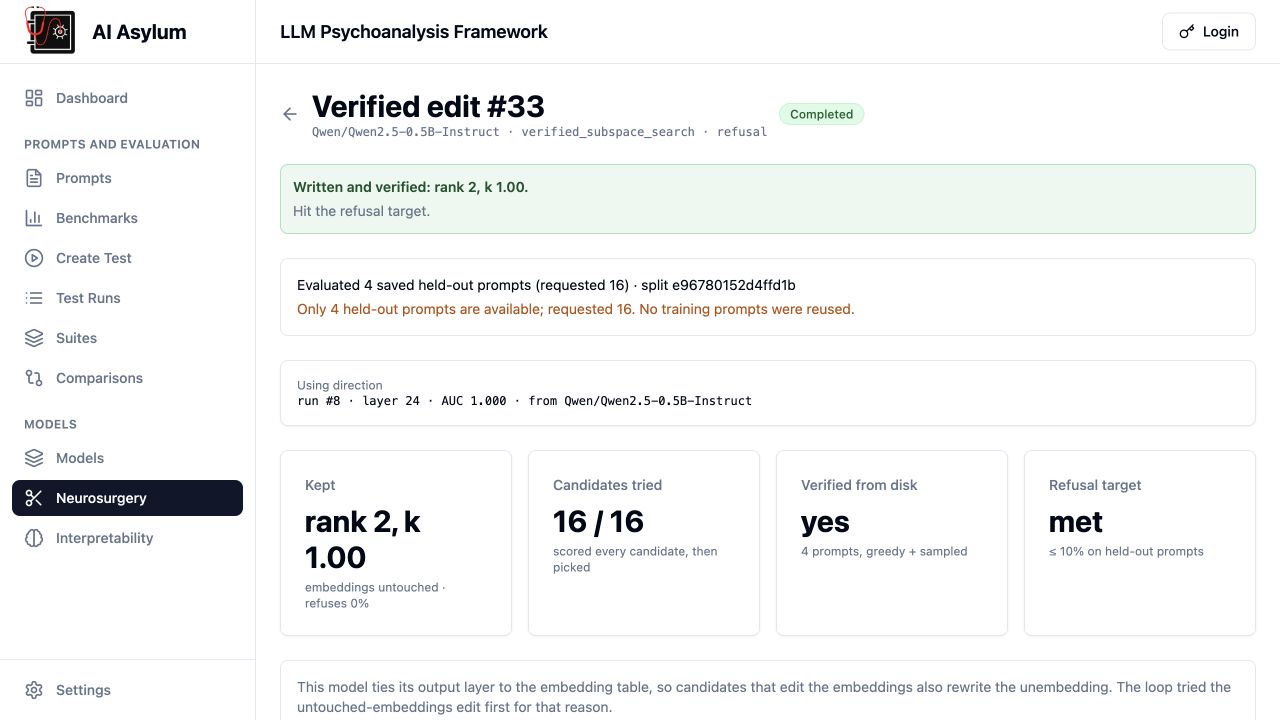This screenshot has height=720, width=1280.
Task: Go to Test Runs
Action: pyautogui.click(x=127, y=298)
